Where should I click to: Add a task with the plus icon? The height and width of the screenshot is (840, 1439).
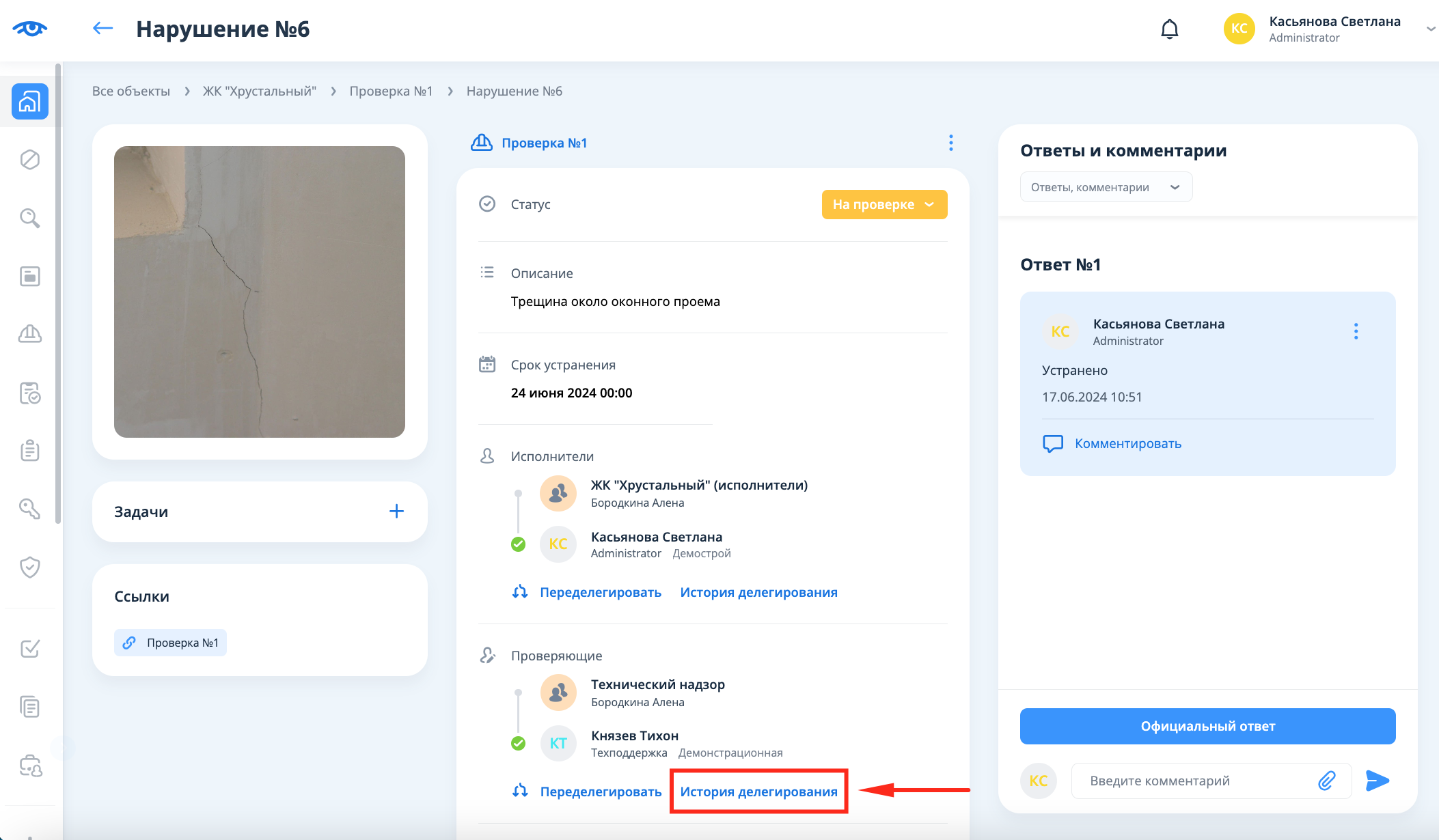(396, 512)
